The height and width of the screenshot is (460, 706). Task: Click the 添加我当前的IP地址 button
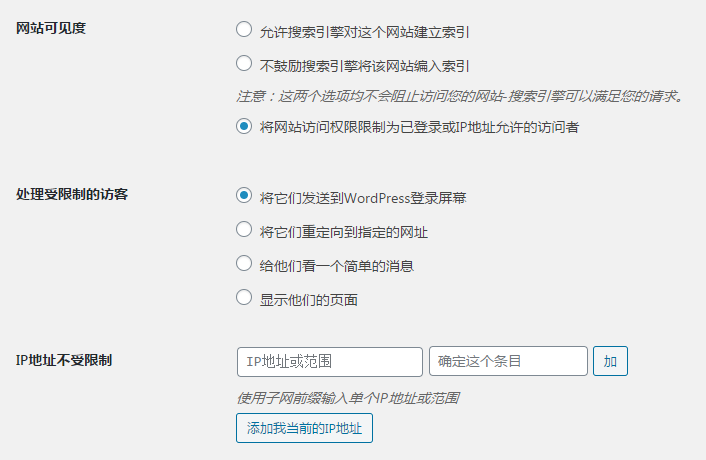click(x=305, y=429)
